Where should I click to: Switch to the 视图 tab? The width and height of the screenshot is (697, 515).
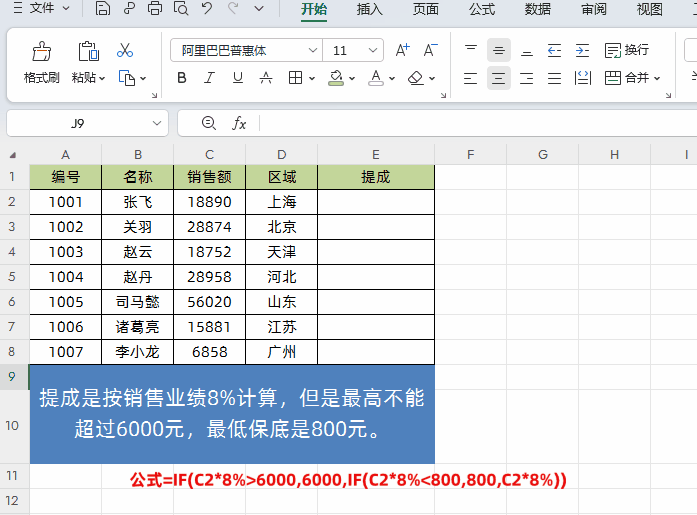[650, 9]
